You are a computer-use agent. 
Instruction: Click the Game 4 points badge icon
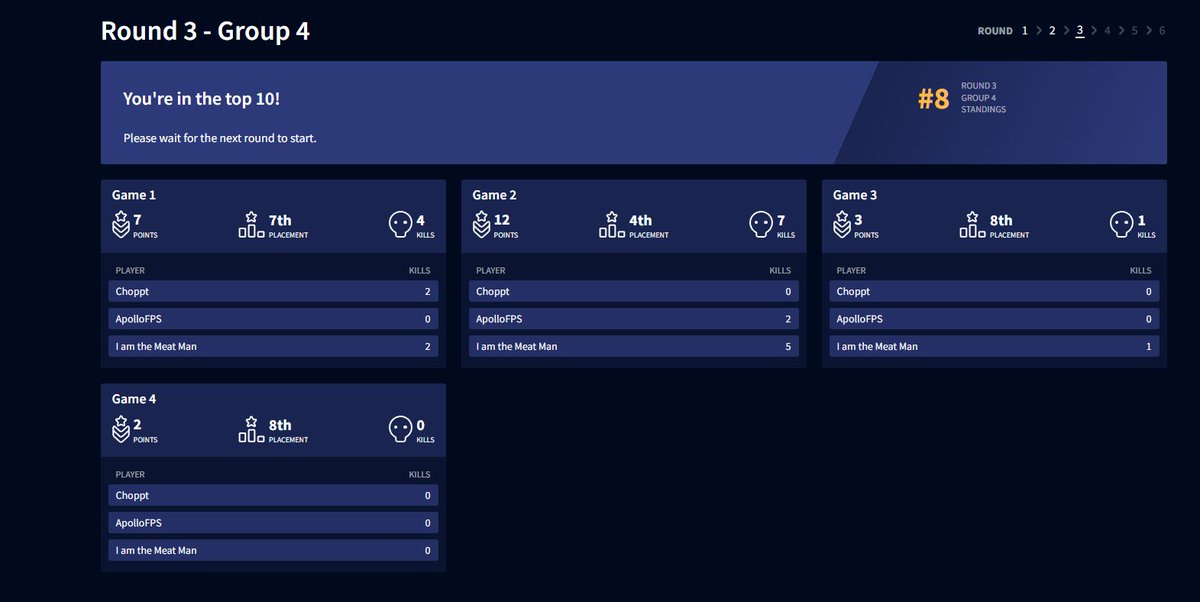(121, 429)
